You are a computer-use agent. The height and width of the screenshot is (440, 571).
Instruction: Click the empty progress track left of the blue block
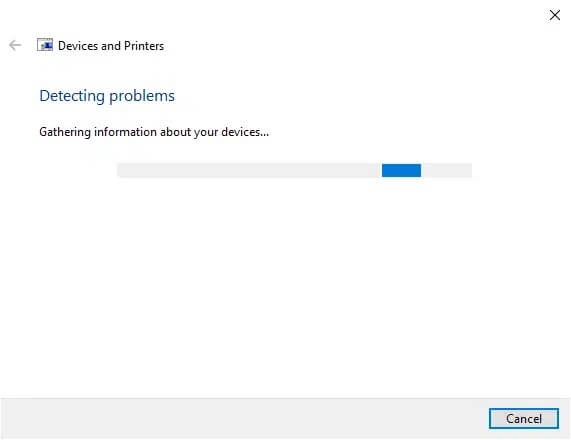pos(249,170)
